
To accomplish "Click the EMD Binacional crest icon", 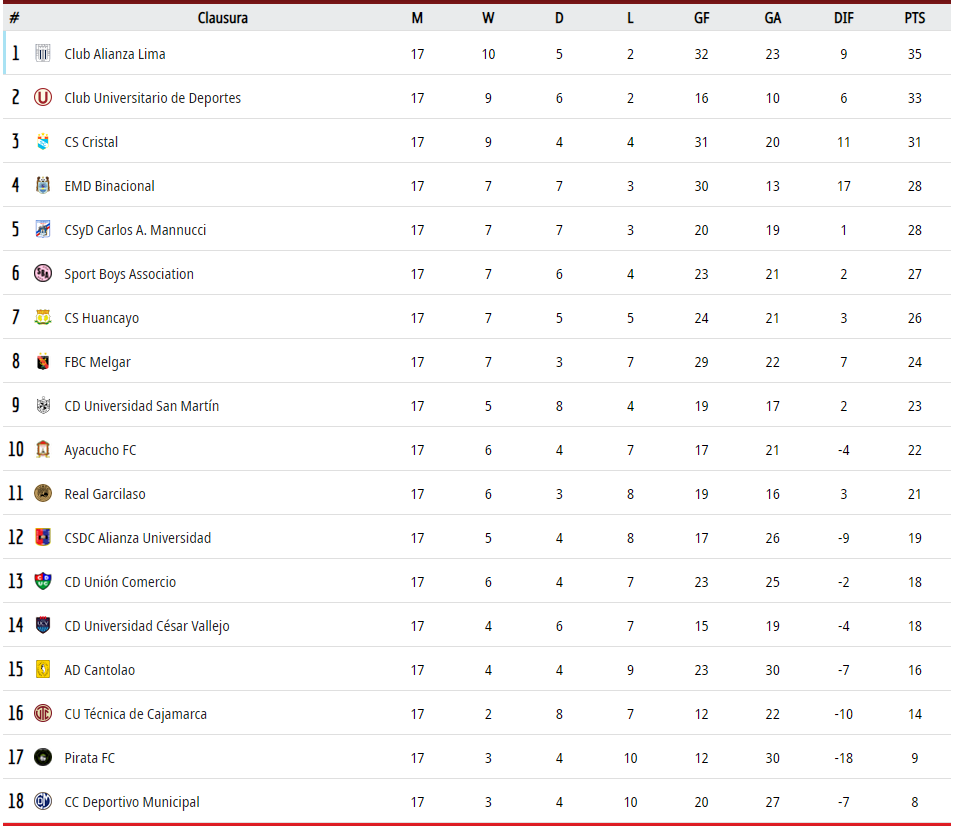I will (x=43, y=185).
